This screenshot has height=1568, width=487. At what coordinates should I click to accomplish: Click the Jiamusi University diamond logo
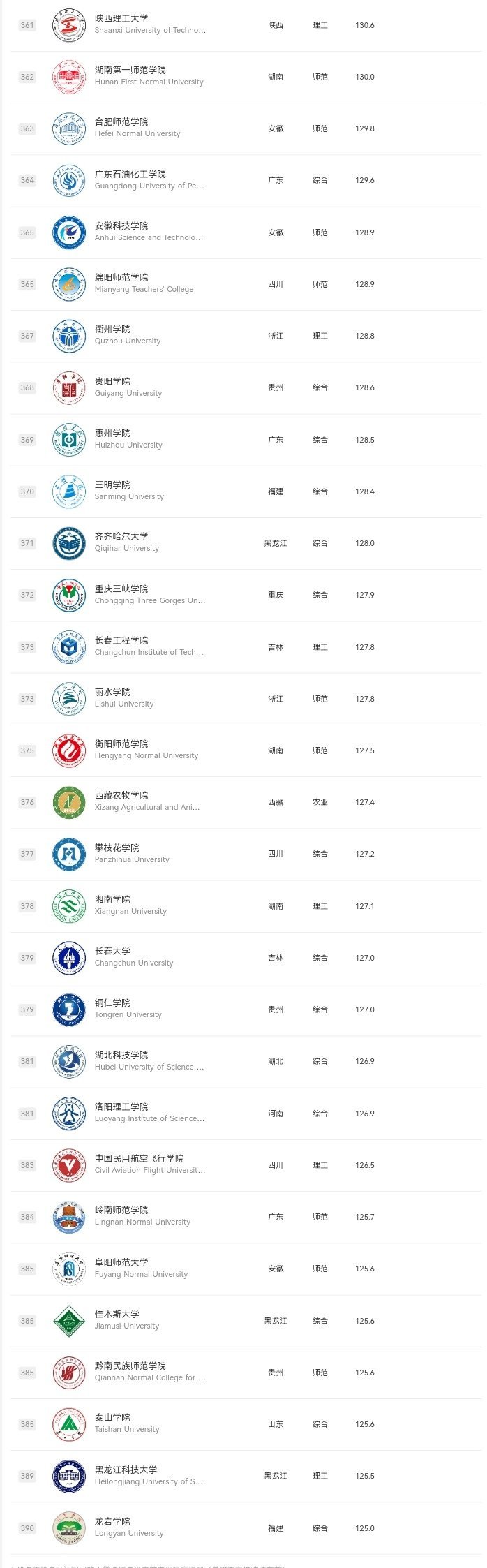pyautogui.click(x=69, y=1321)
